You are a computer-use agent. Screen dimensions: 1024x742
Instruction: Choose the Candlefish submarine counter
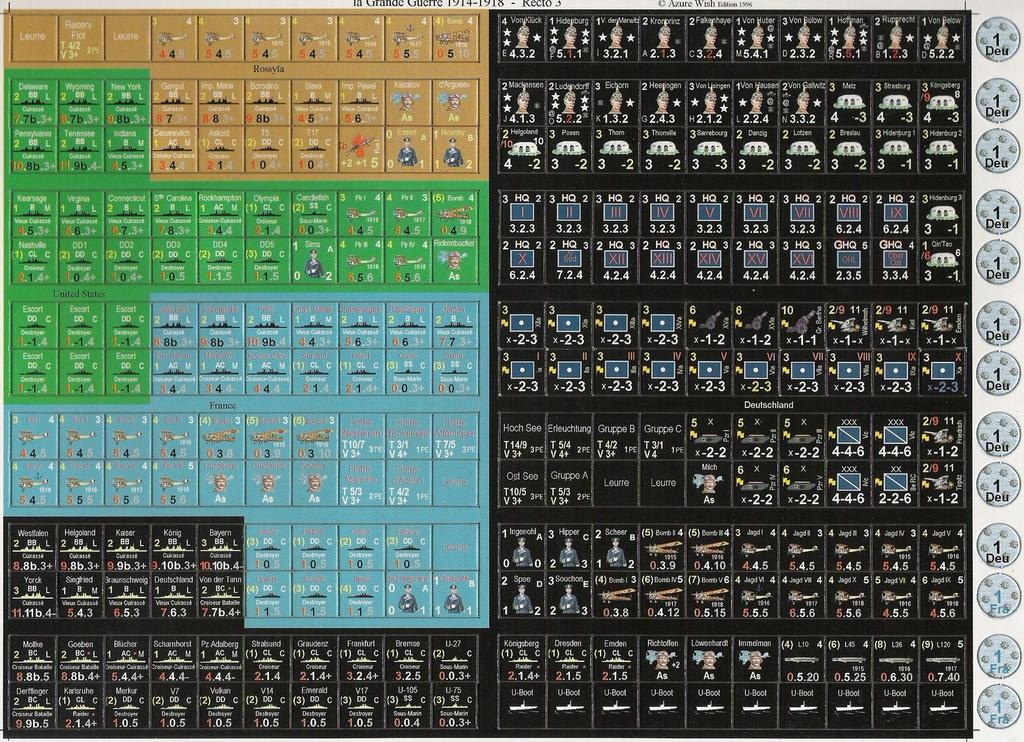[313, 213]
